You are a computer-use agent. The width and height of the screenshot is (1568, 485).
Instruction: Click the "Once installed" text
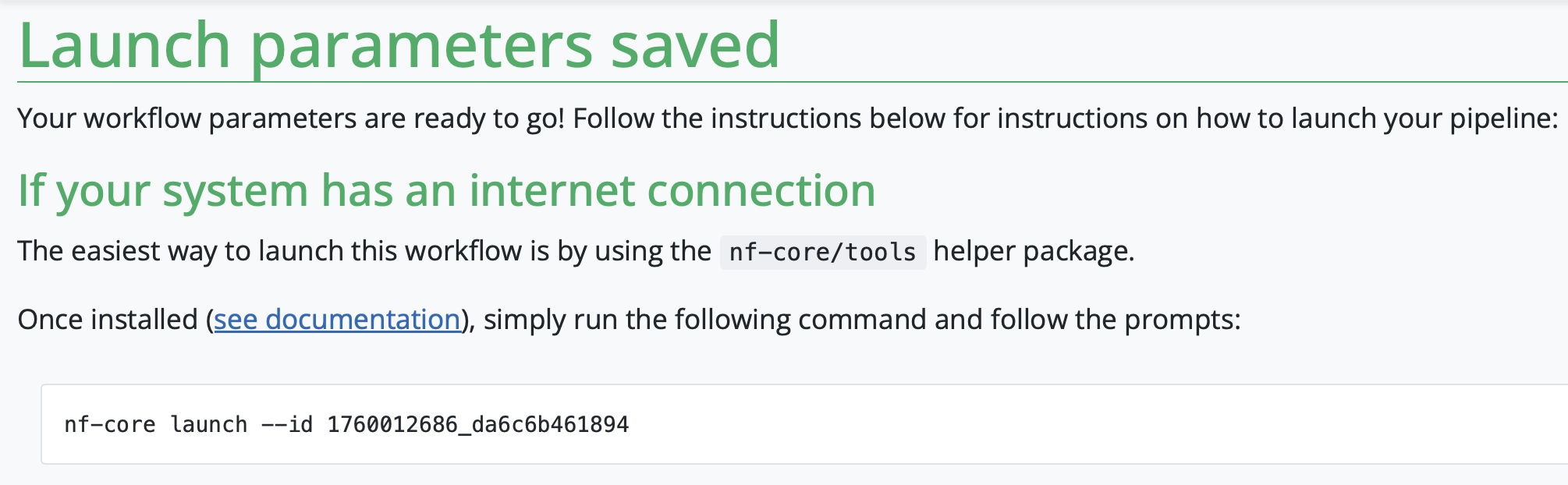click(x=108, y=320)
